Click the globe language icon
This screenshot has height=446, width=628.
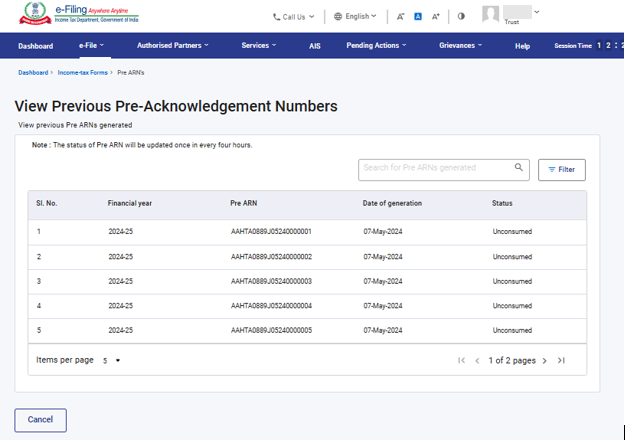[338, 16]
